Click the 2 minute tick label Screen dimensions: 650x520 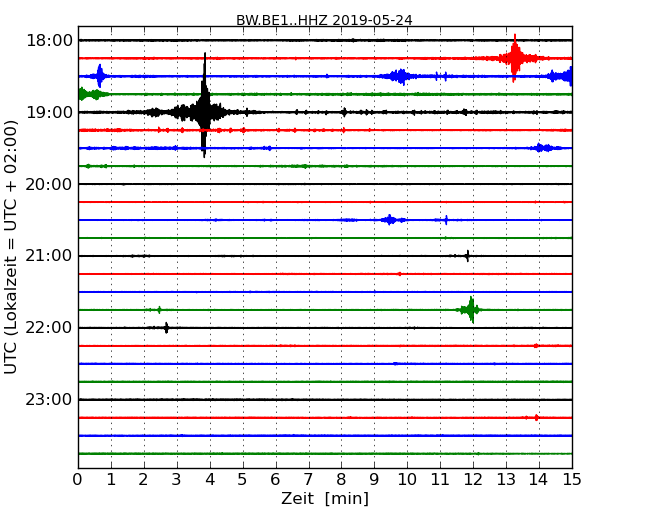point(144,479)
